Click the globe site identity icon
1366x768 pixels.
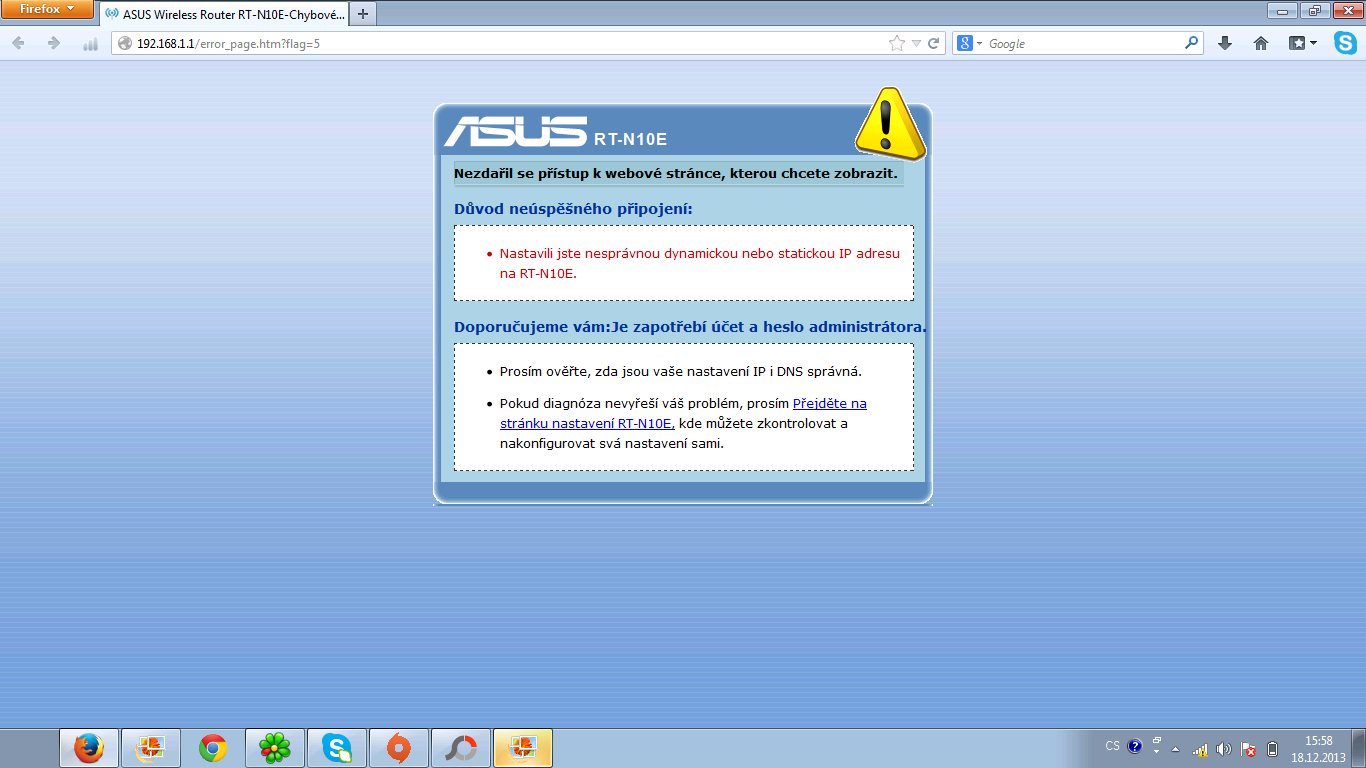click(124, 44)
